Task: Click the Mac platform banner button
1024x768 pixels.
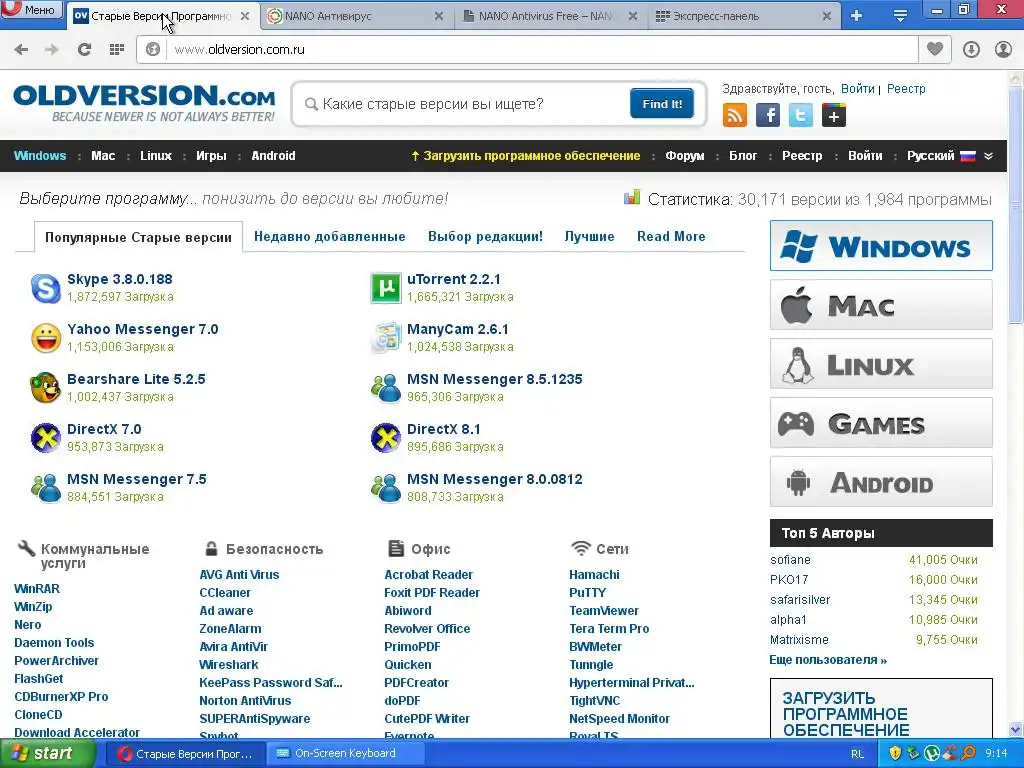Action: click(x=881, y=304)
